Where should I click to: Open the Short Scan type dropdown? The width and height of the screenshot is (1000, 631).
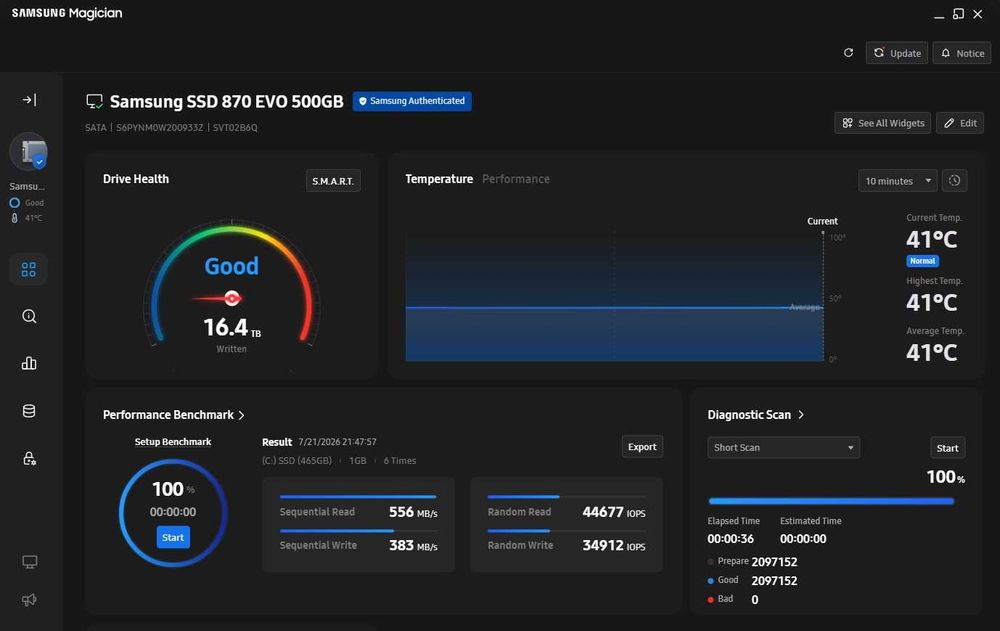coord(783,447)
